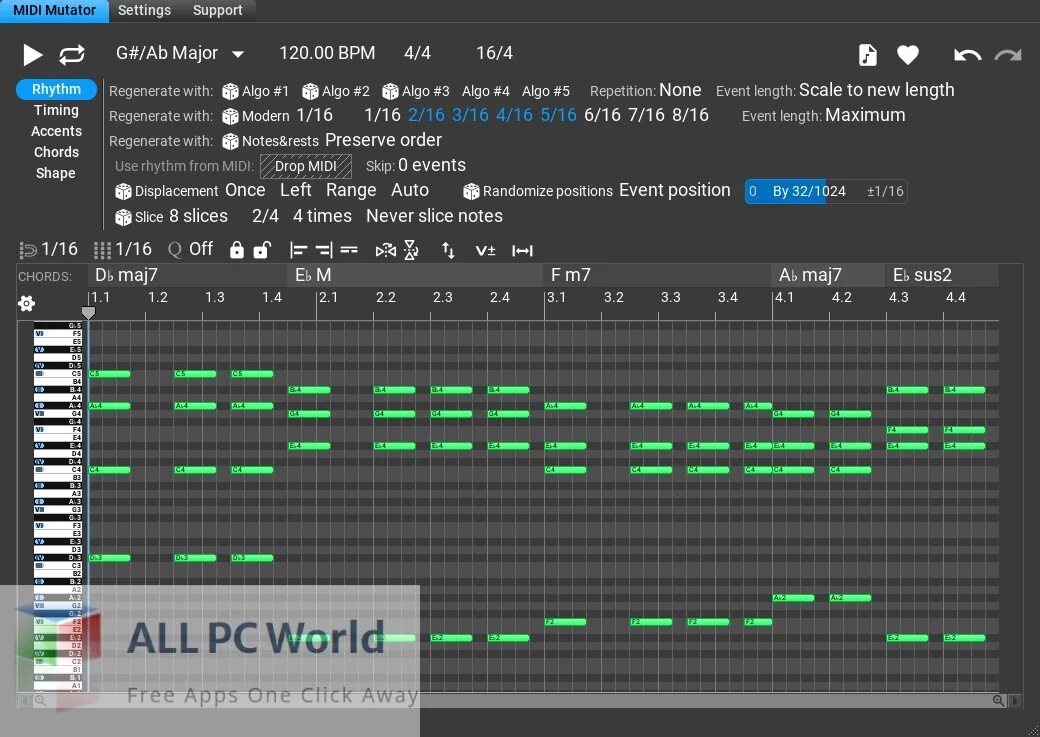The width and height of the screenshot is (1040, 737).
Task: Click the heart favorite icon
Action: tap(908, 55)
